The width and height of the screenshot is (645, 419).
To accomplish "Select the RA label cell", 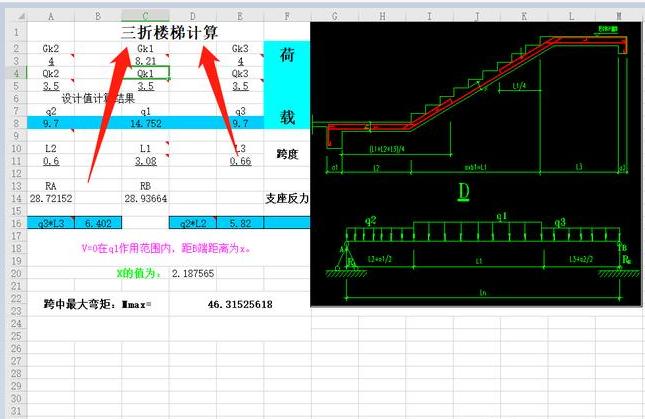I will pos(51,186).
